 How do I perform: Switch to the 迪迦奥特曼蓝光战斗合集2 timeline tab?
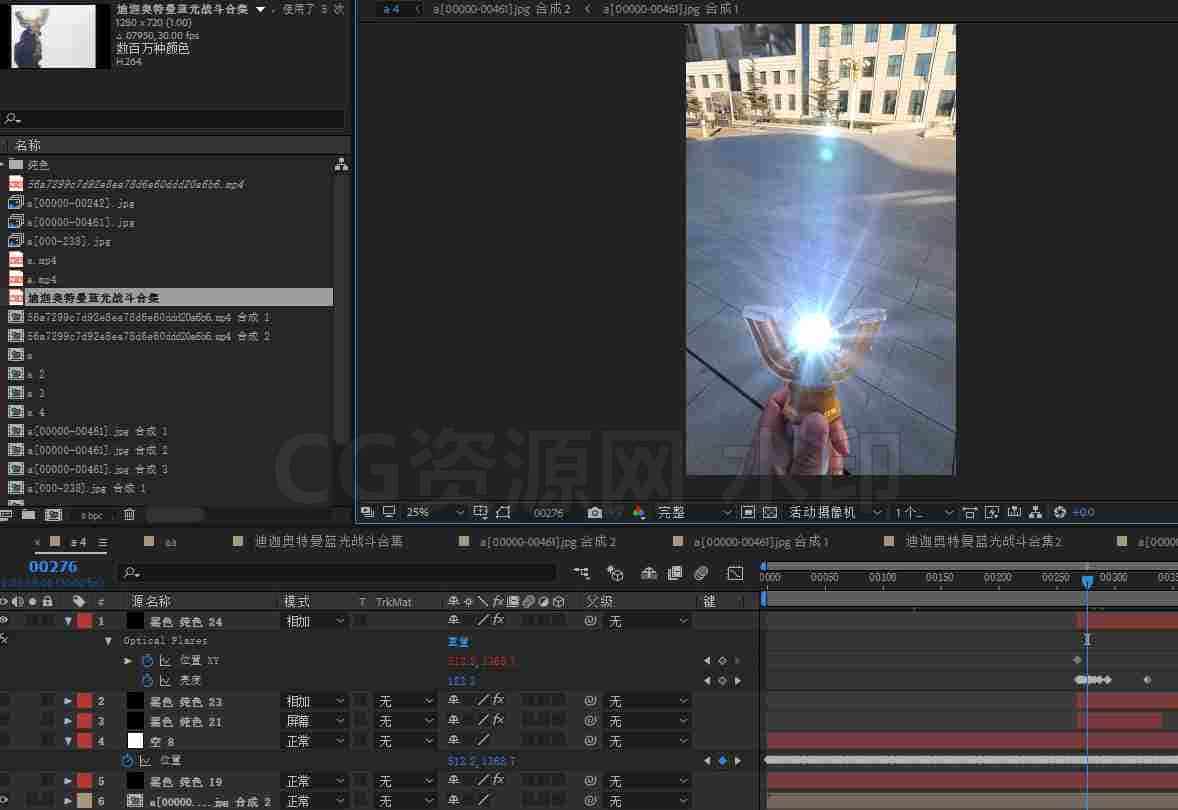pyautogui.click(x=983, y=541)
